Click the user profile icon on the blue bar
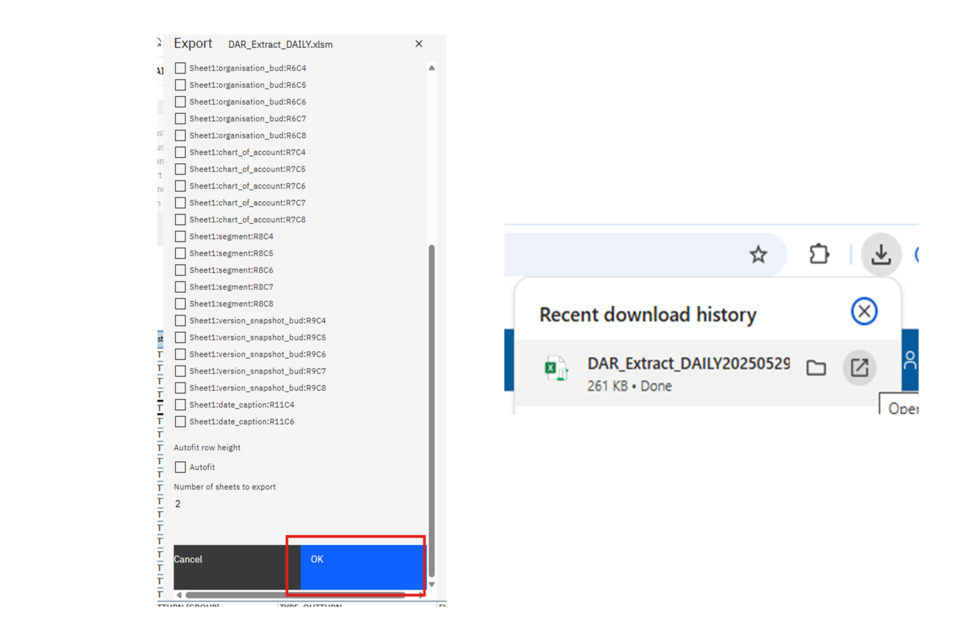This screenshot has height=640, width=960. (910, 360)
